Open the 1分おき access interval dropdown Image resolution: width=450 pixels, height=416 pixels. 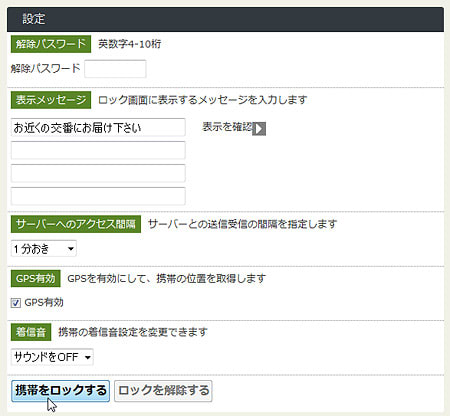(44, 249)
